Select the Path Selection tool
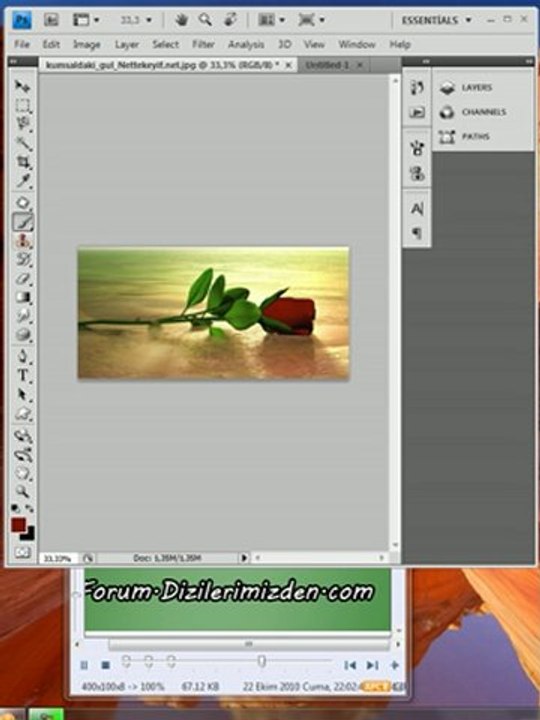This screenshot has width=540, height=720. pyautogui.click(x=22, y=394)
